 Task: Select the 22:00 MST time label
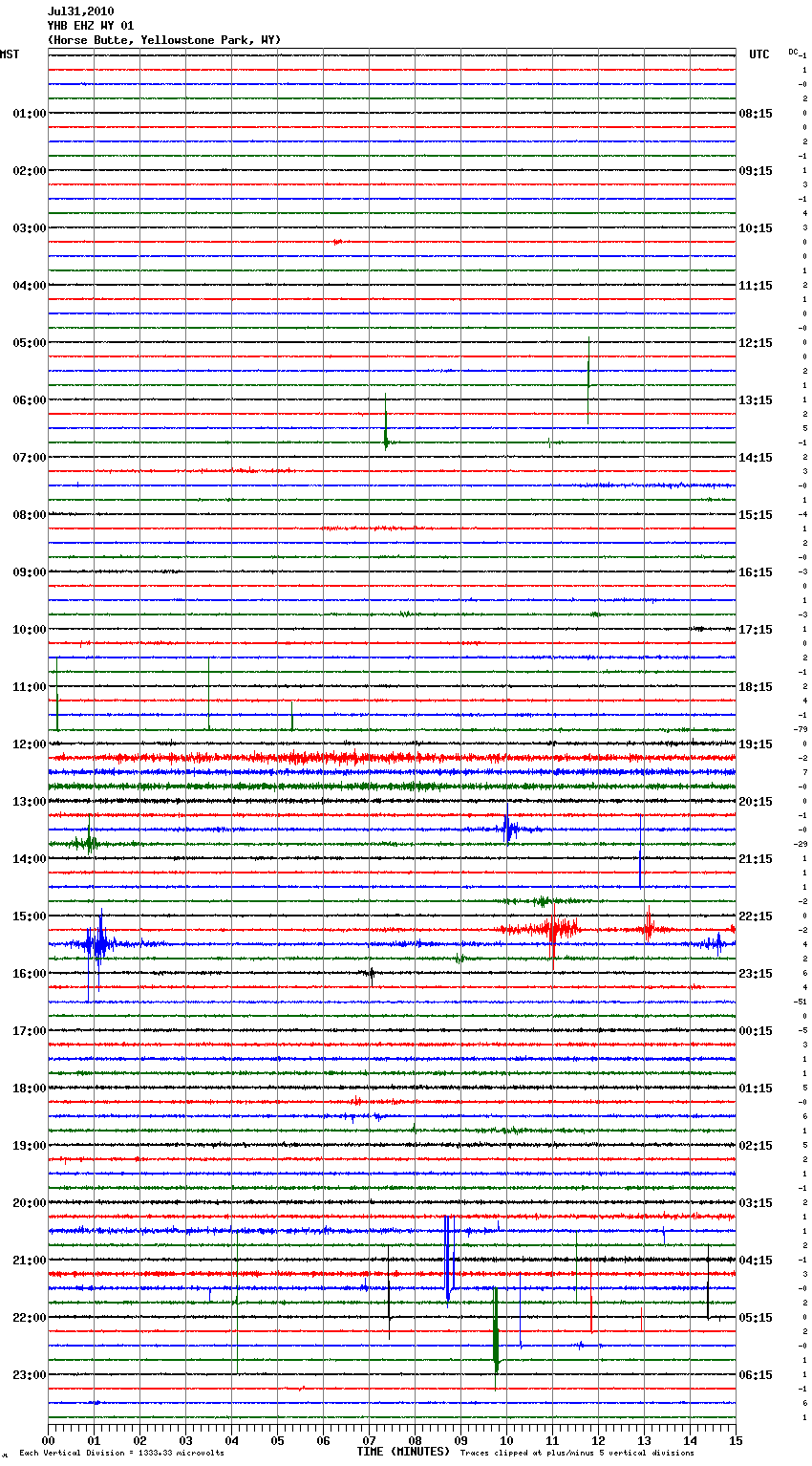tap(29, 1318)
